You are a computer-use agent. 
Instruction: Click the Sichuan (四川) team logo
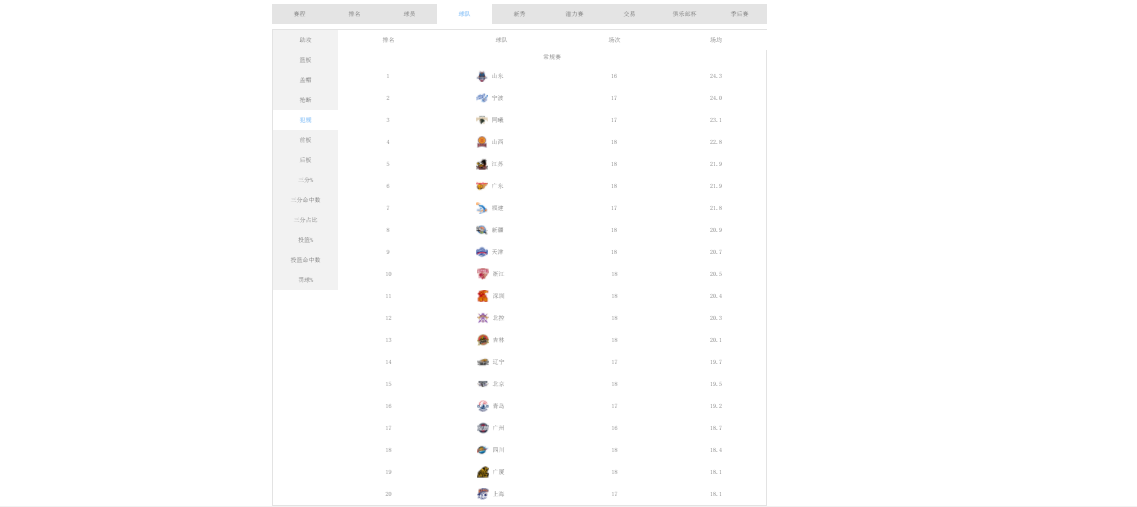coord(483,450)
